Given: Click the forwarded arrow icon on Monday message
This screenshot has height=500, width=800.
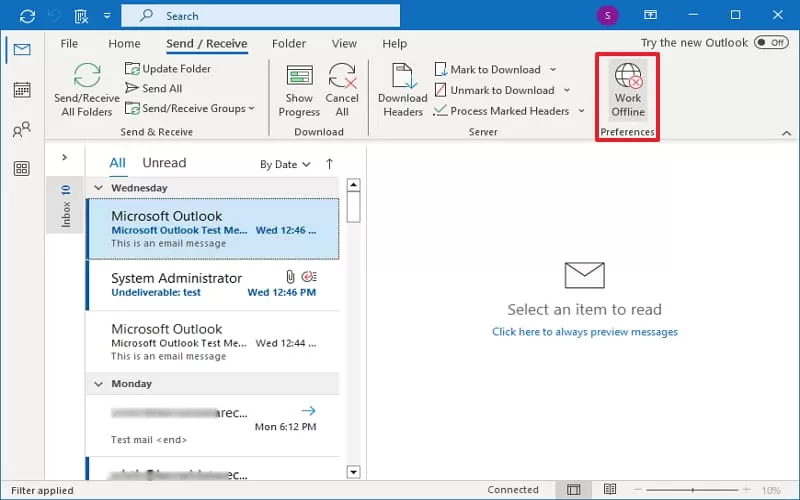Looking at the screenshot, I should 308,410.
